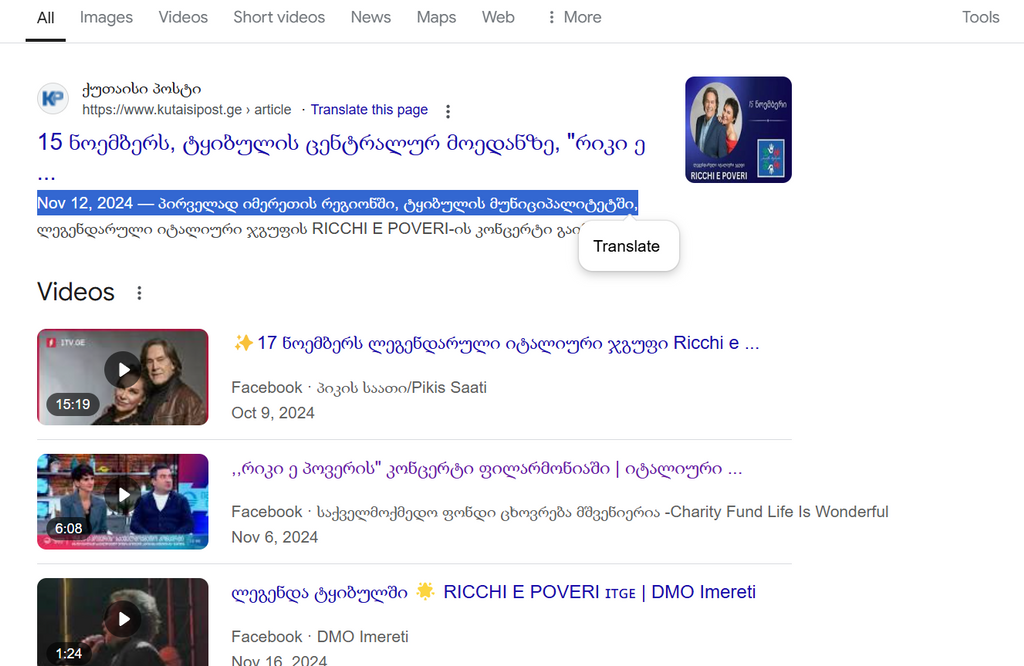The width and height of the screenshot is (1024, 666).
Task: Open the Tools search filters
Action: pyautogui.click(x=980, y=18)
